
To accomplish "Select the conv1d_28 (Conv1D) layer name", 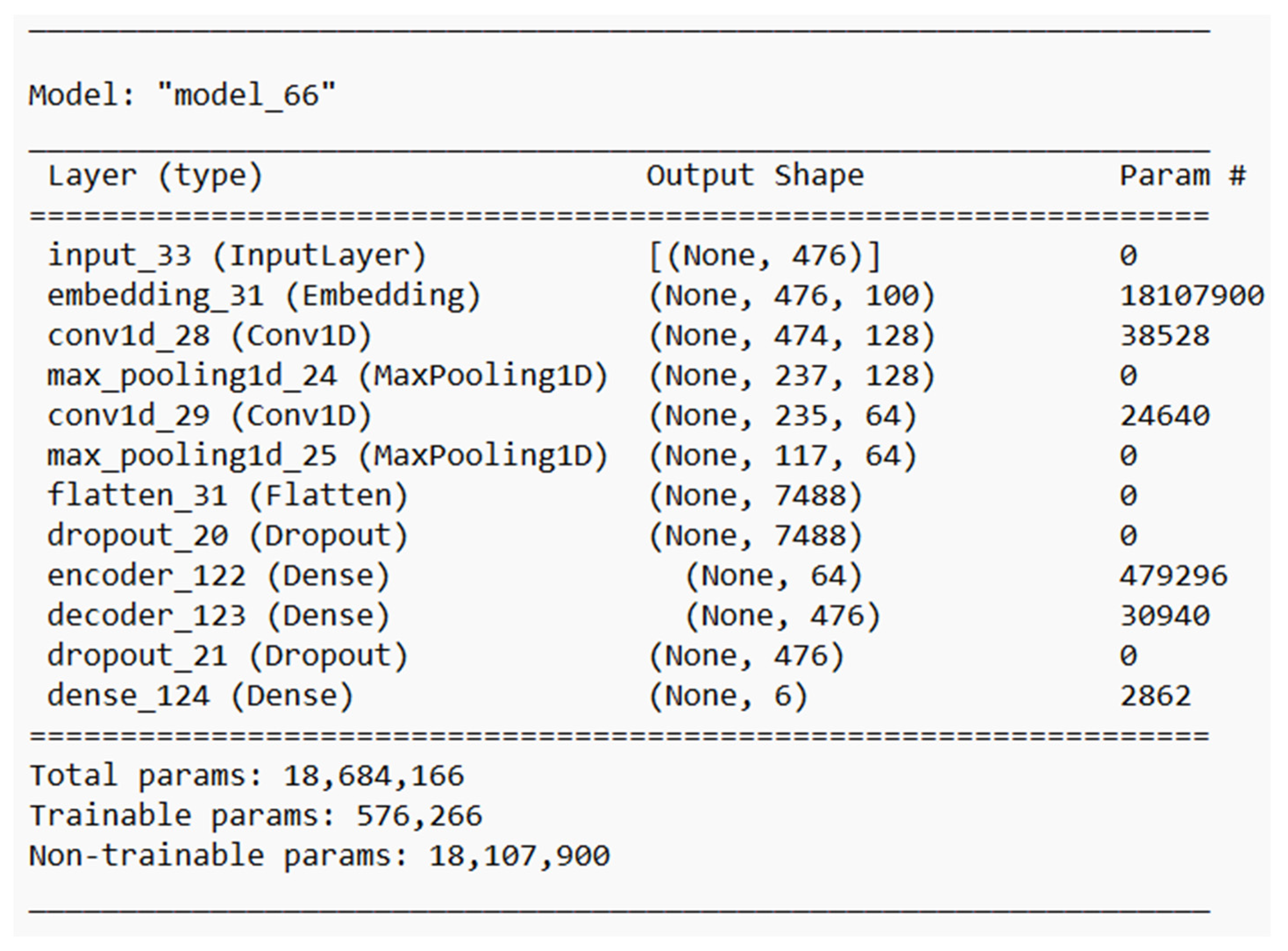I will coord(210,336).
